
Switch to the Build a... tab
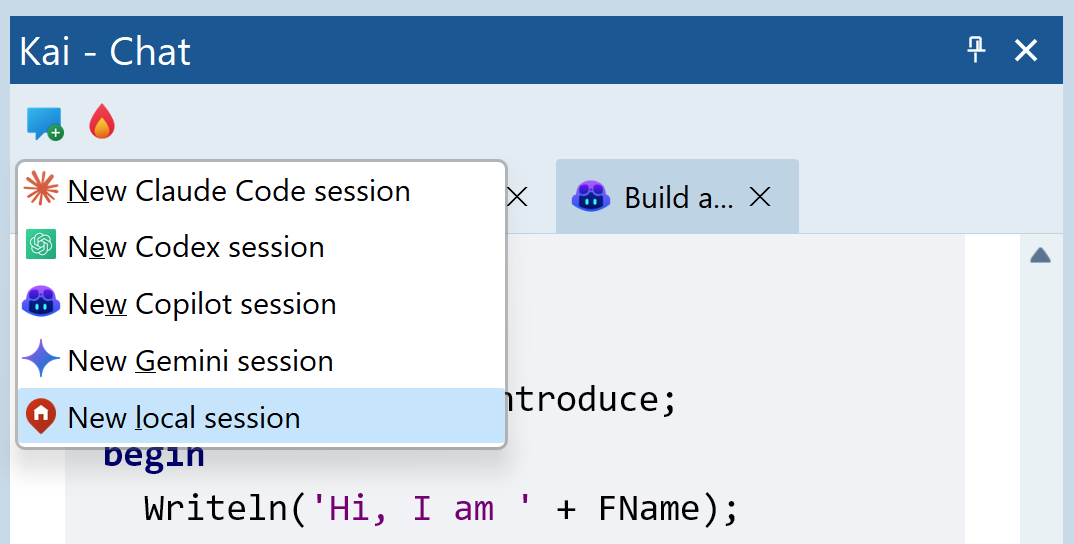coord(678,197)
